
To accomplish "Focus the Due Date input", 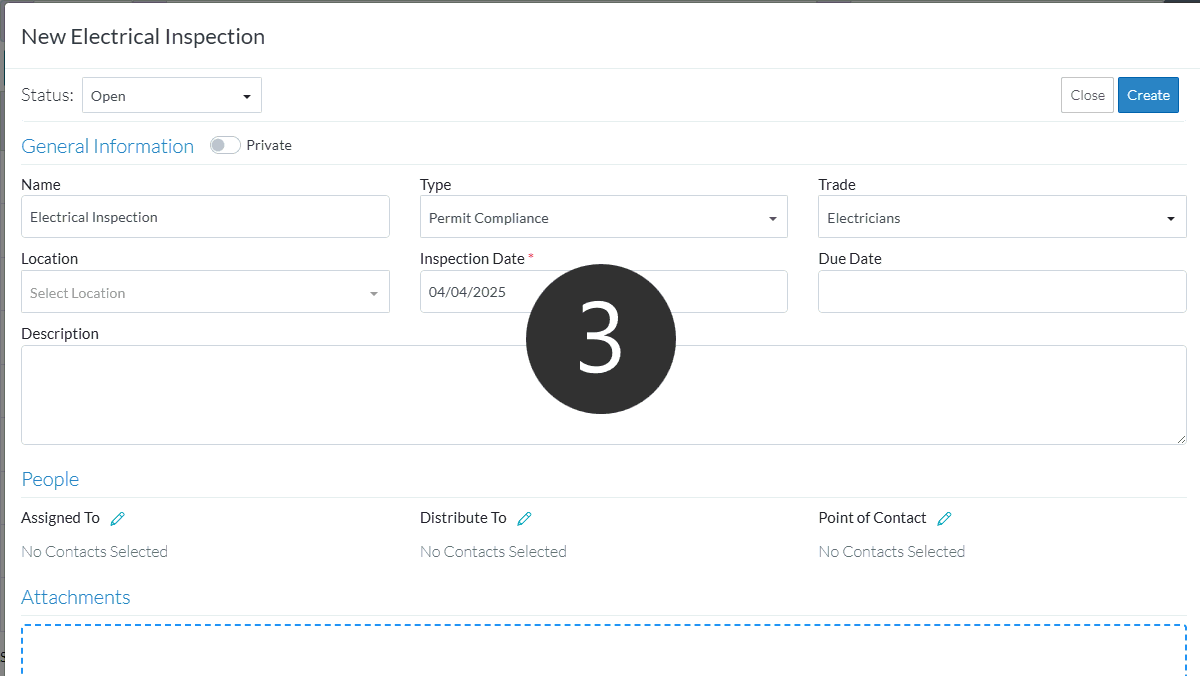I will [1002, 292].
